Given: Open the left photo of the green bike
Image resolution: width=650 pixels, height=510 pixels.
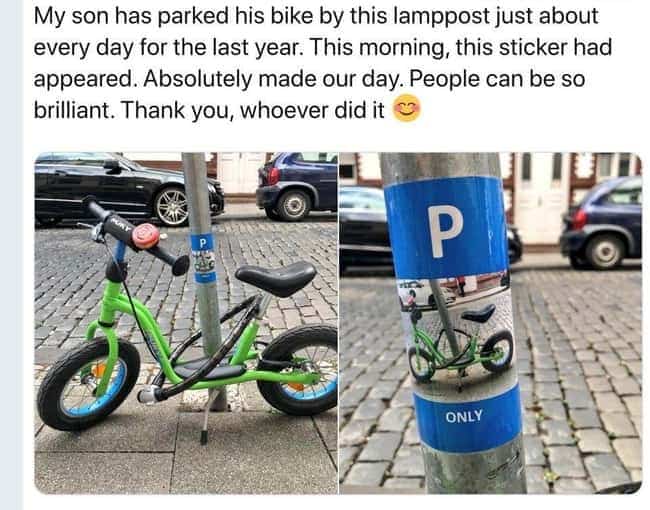Looking at the screenshot, I should click(x=186, y=323).
